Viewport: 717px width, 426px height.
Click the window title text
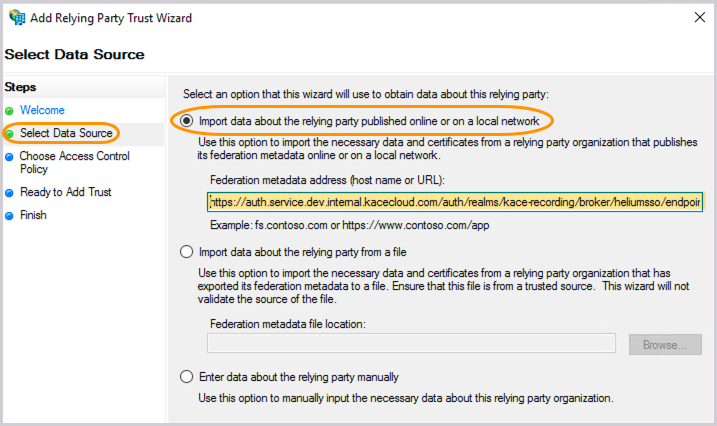click(x=114, y=18)
